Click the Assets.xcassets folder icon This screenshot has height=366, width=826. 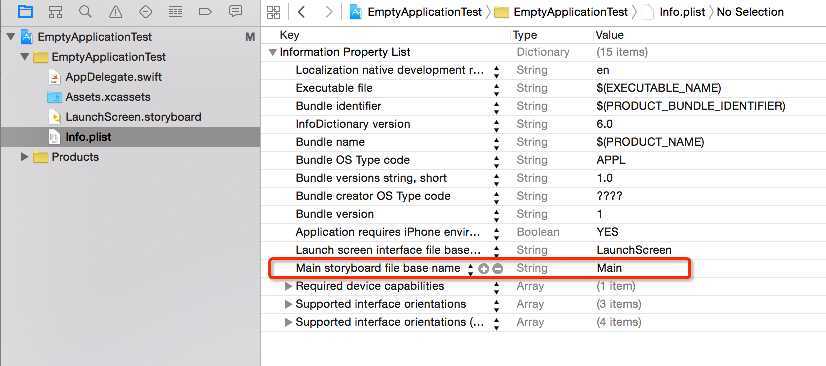click(54, 97)
